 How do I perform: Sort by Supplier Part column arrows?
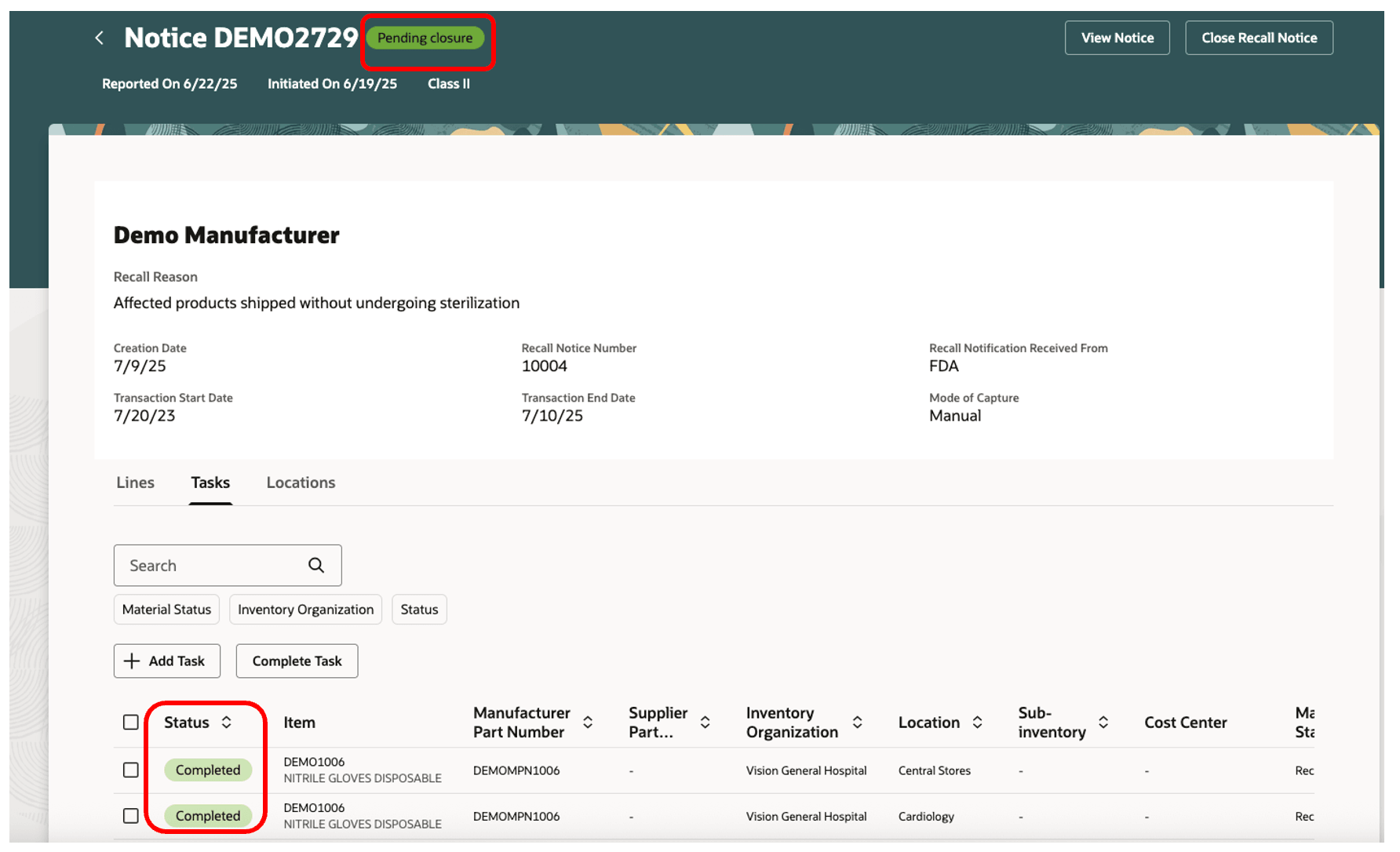pos(705,723)
